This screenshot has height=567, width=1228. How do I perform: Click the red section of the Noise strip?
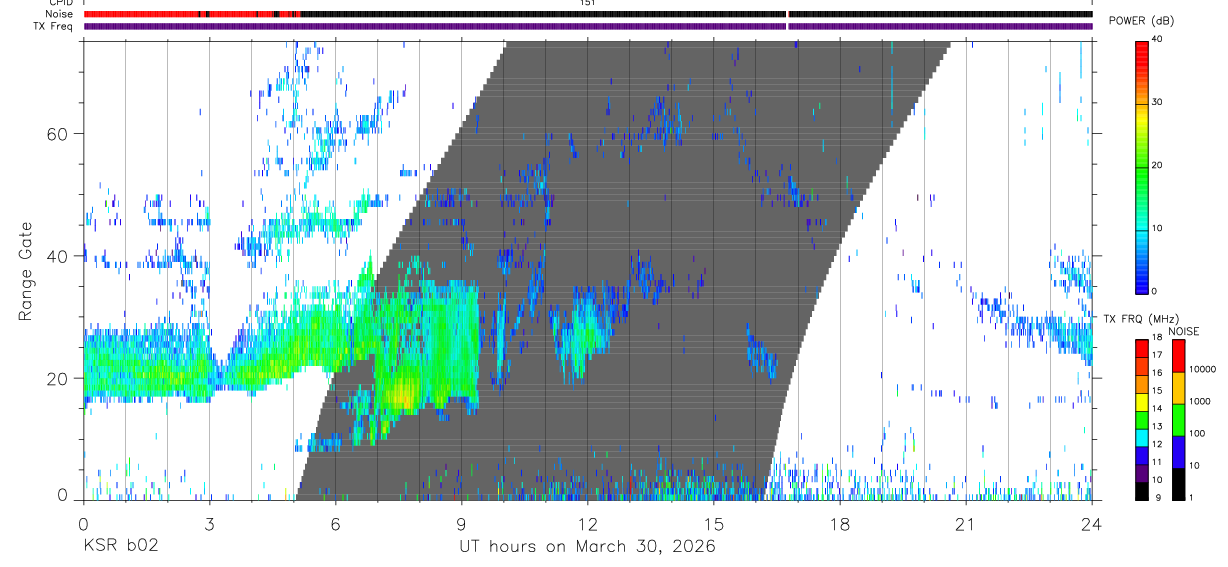coord(191,14)
